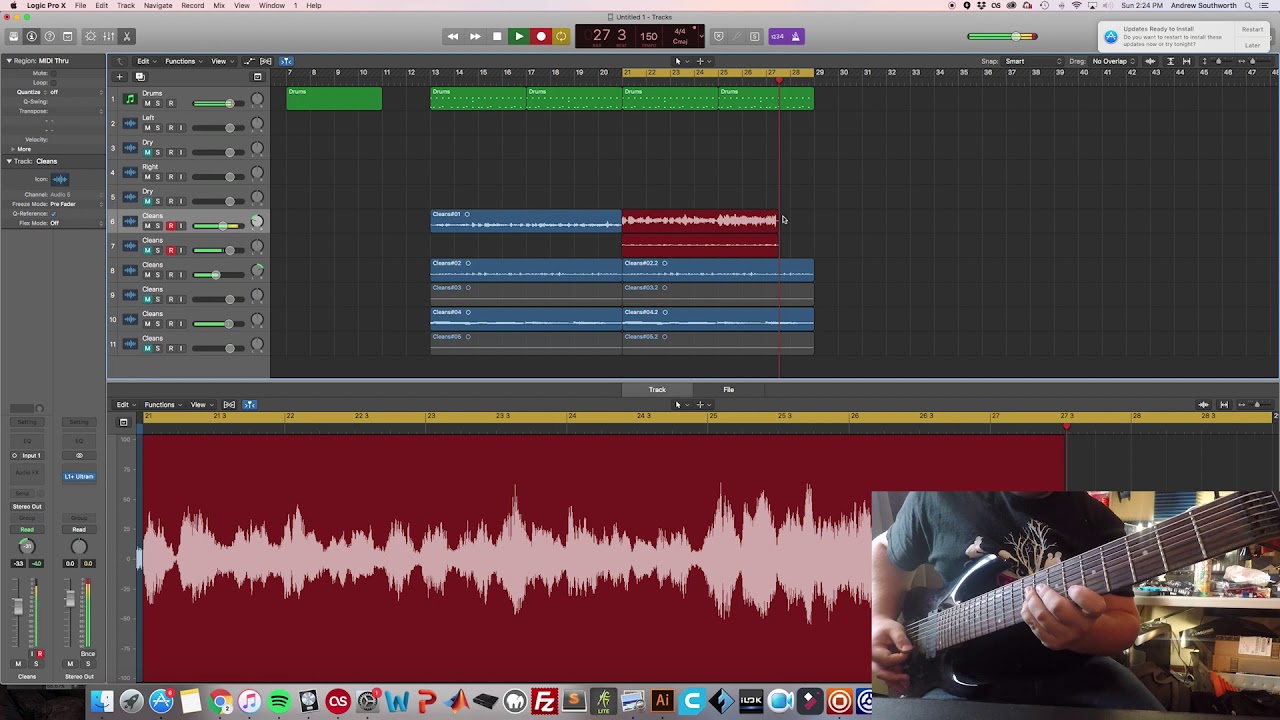This screenshot has height=720, width=1280.
Task: Toggle Catch playhead button in Tracks toolbar
Action: (x=286, y=61)
